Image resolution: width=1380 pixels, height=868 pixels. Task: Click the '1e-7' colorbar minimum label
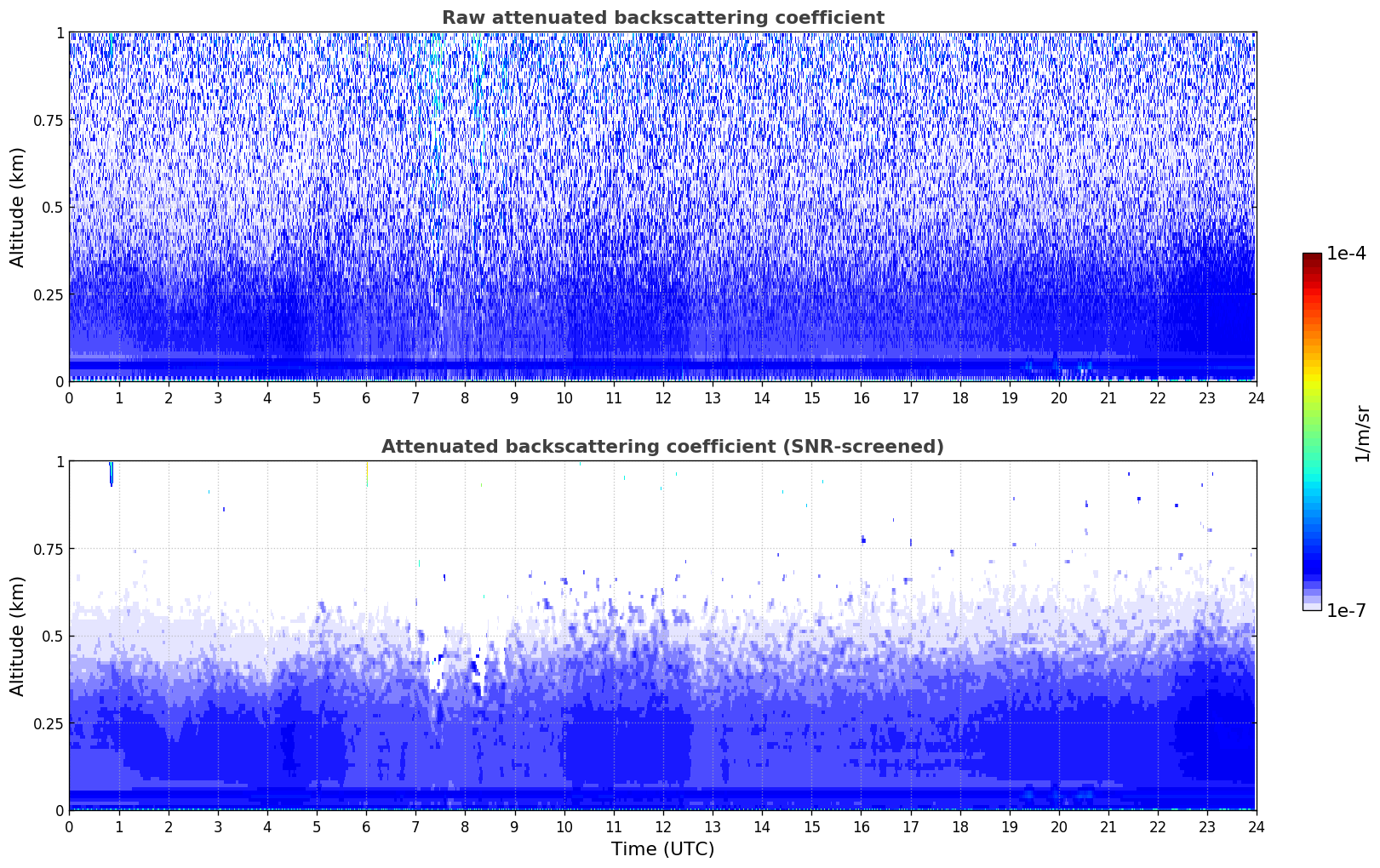pos(1346,610)
